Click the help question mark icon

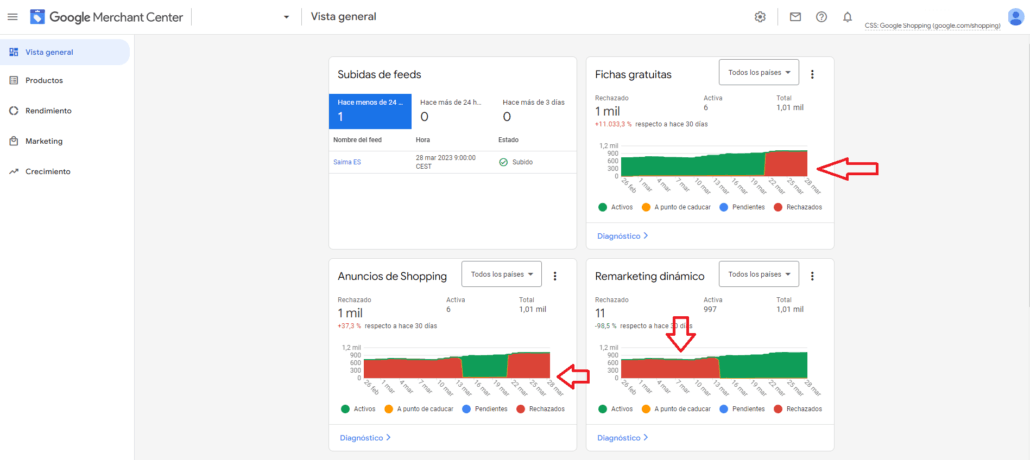point(821,17)
